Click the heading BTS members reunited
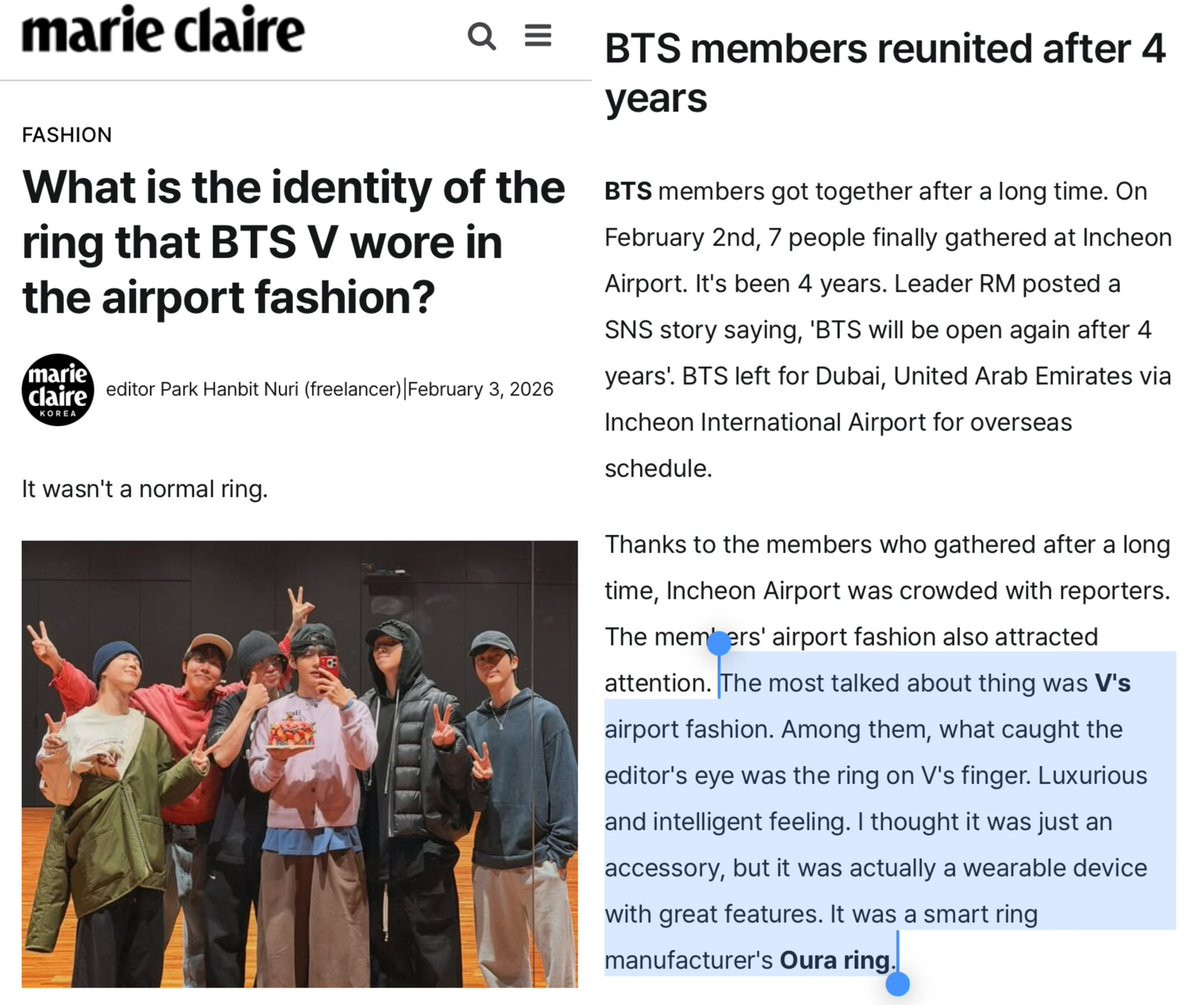This screenshot has height=1005, width=1199. [885, 73]
